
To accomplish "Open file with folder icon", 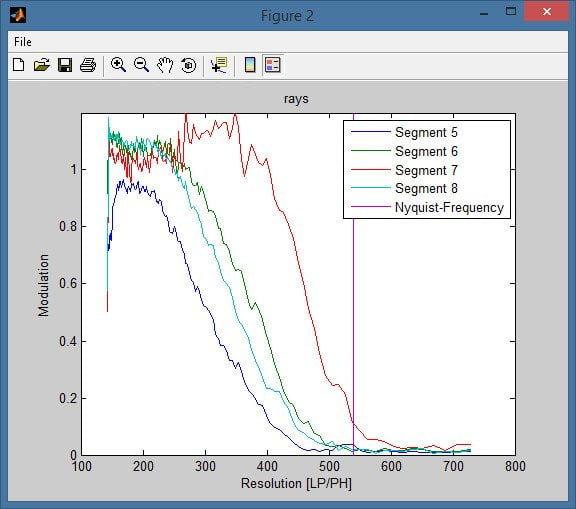I will point(42,65).
